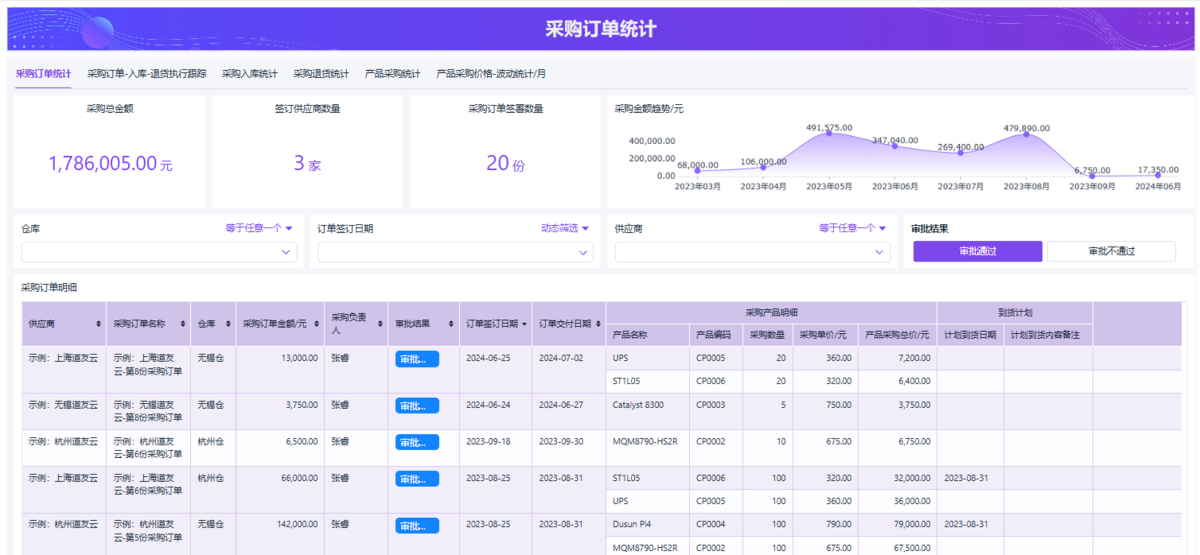
Task: Go to 采购退货统计 tab
Action: click(x=321, y=73)
